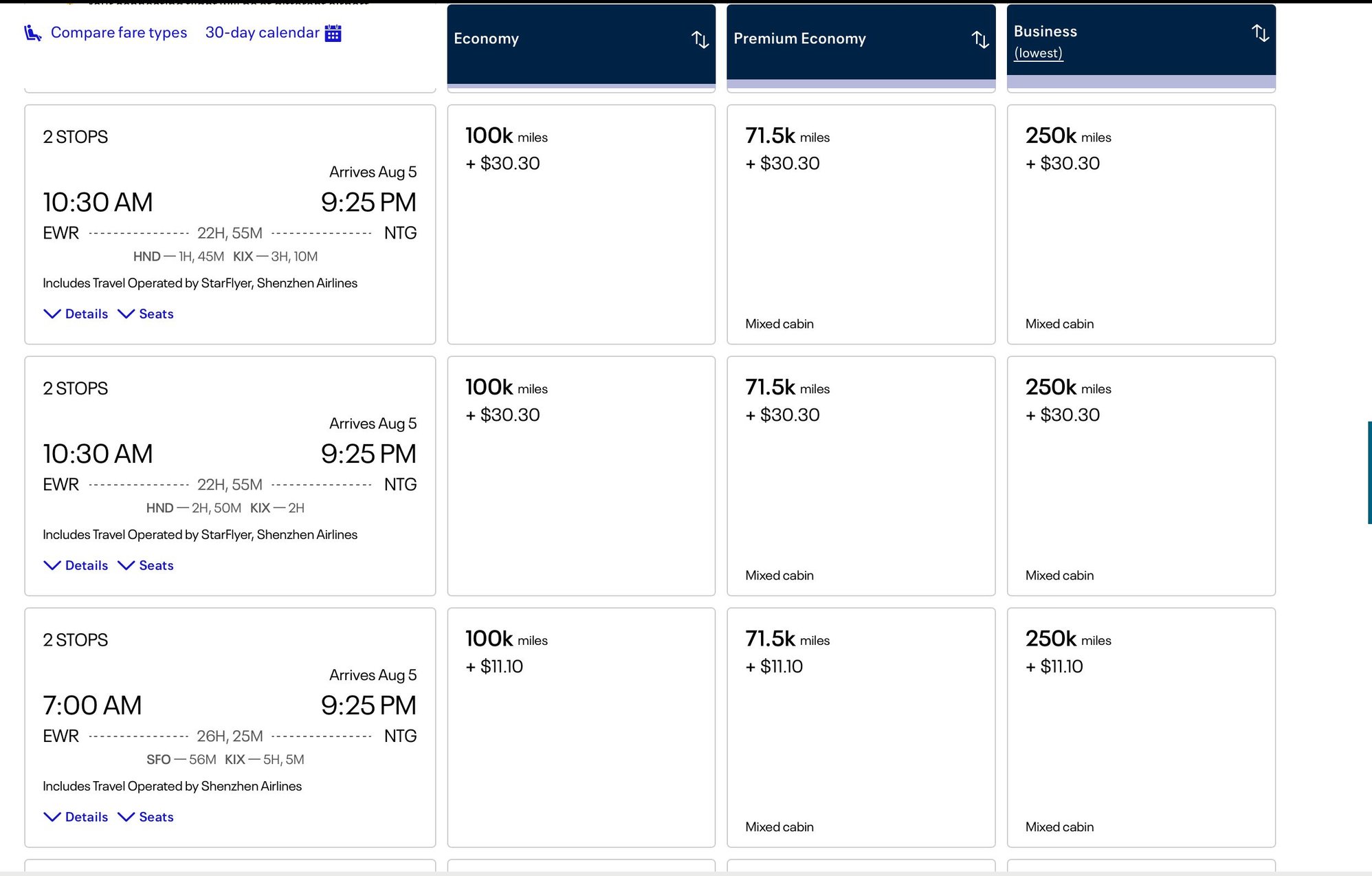Click the seat icon beside Compare fare types

click(32, 32)
